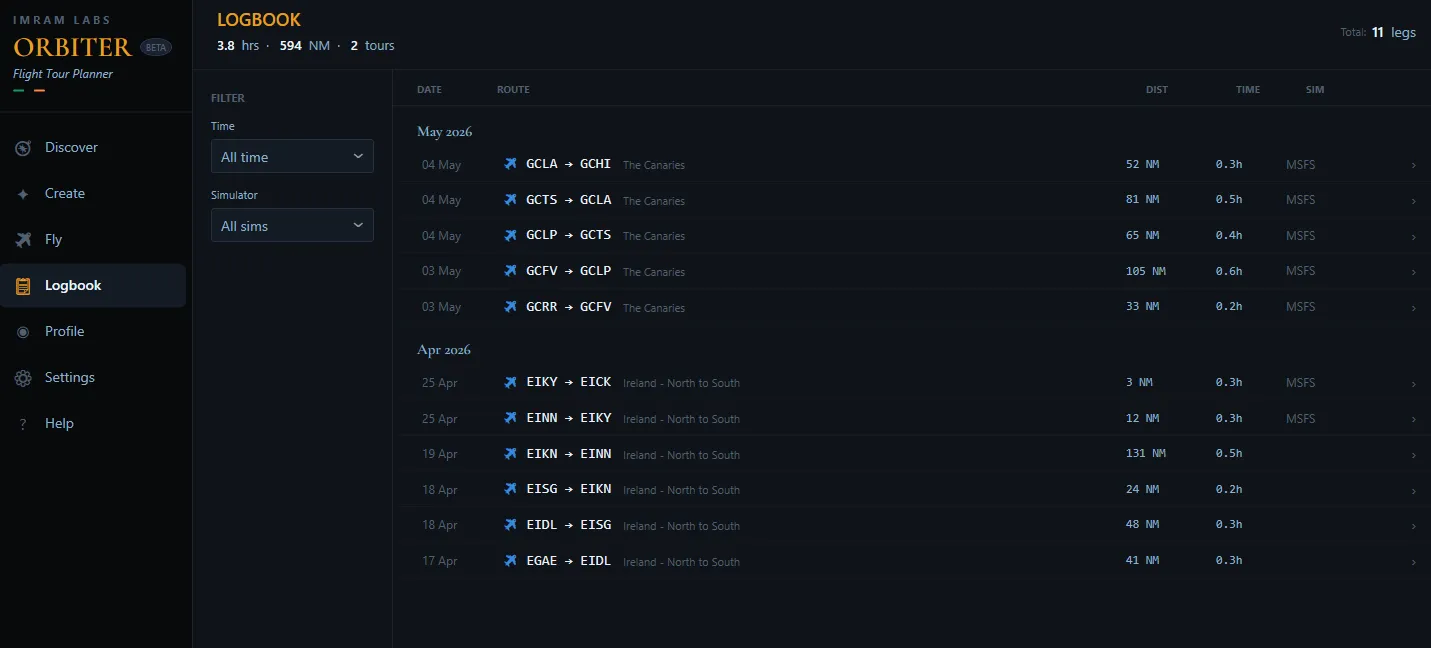Open the EISG → EIKN route

568,489
